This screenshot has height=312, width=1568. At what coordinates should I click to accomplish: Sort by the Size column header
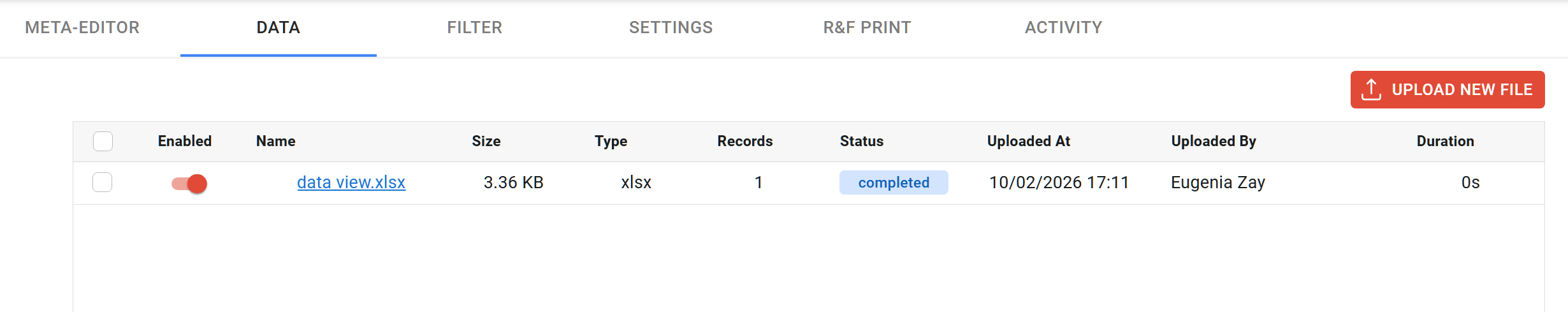[486, 141]
